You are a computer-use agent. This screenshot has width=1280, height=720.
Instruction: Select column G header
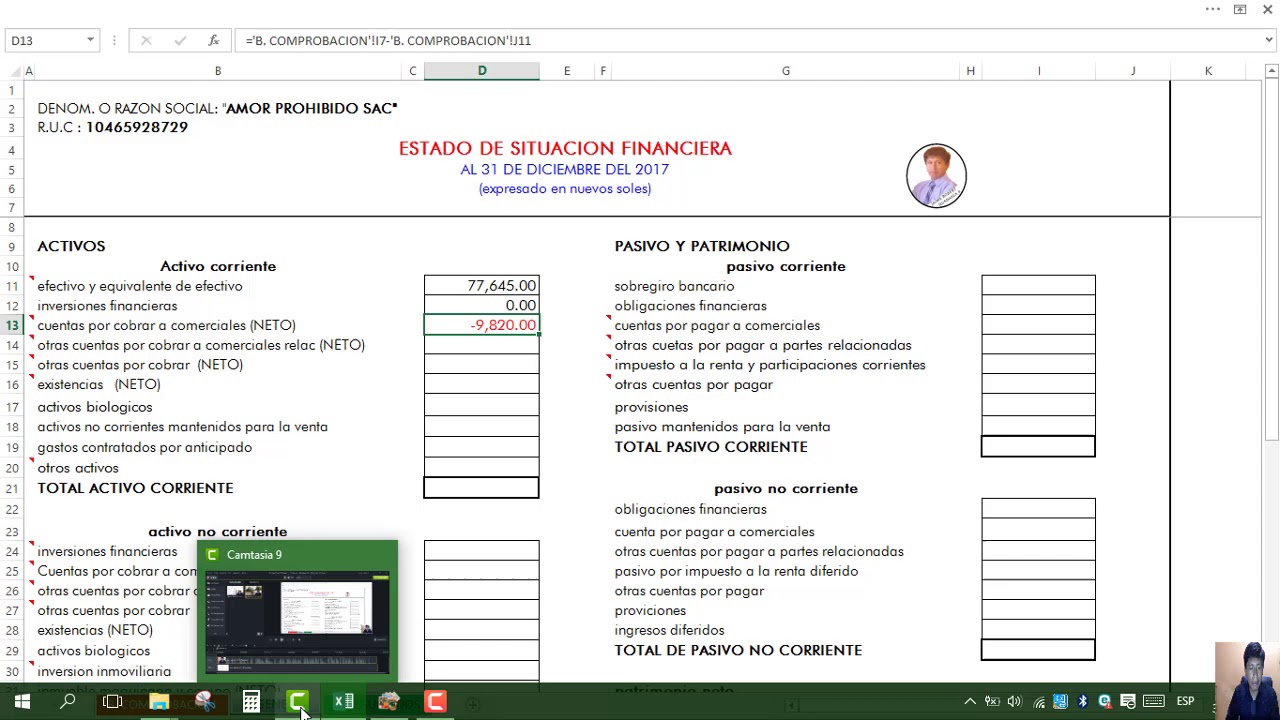(x=786, y=71)
